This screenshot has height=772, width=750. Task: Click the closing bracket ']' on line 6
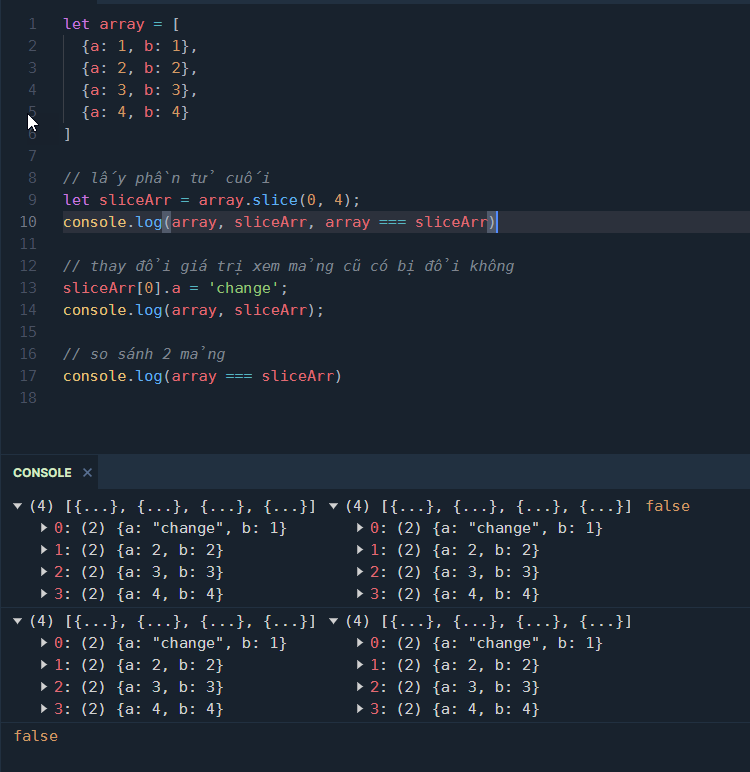(67, 134)
